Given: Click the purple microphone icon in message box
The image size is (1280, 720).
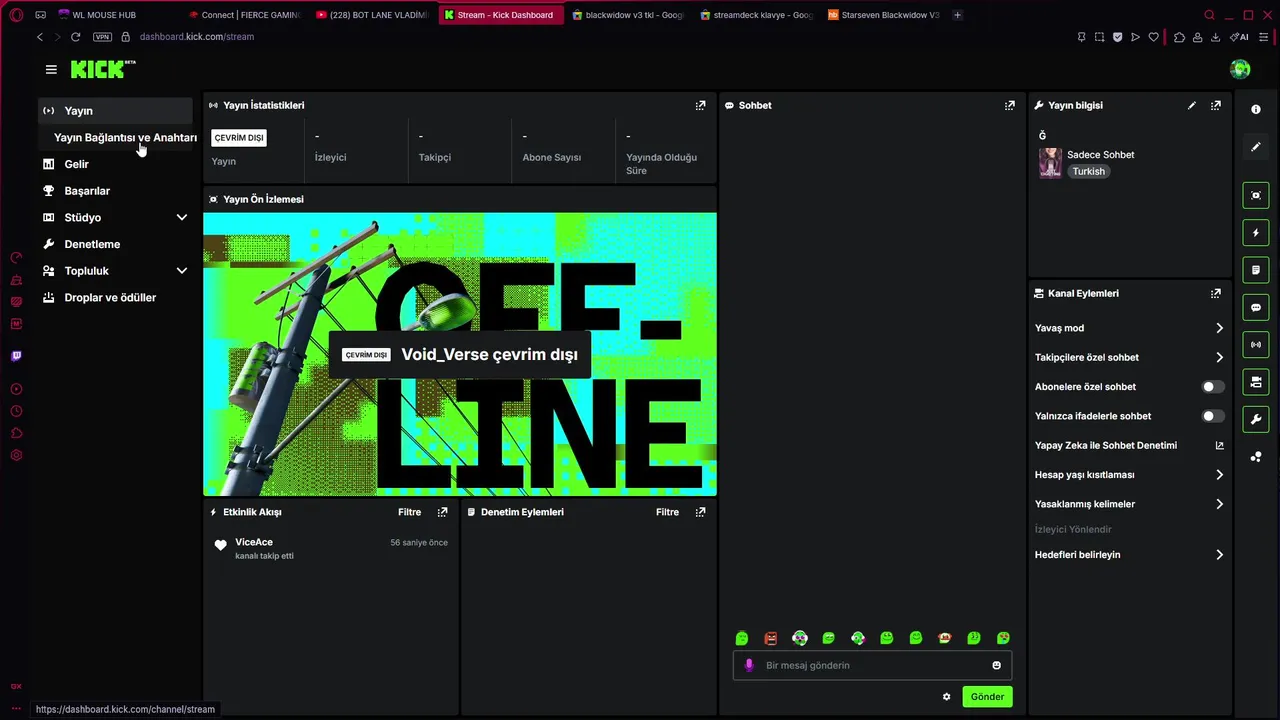Looking at the screenshot, I should pyautogui.click(x=749, y=665).
